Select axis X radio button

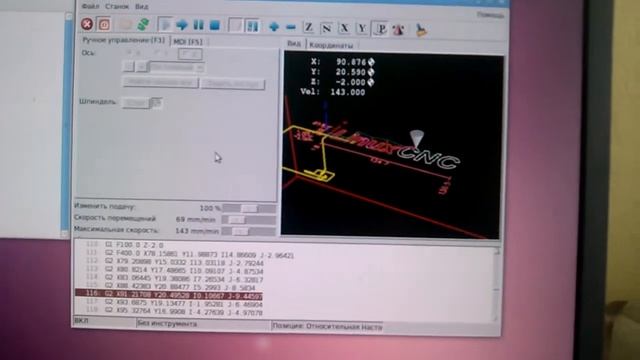(x=133, y=53)
